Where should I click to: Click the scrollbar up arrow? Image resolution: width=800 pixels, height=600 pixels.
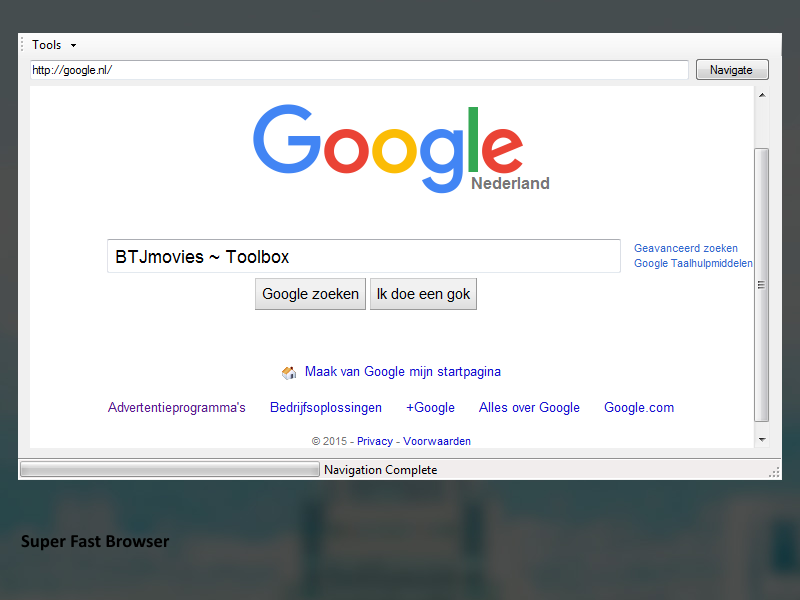pyautogui.click(x=762, y=95)
